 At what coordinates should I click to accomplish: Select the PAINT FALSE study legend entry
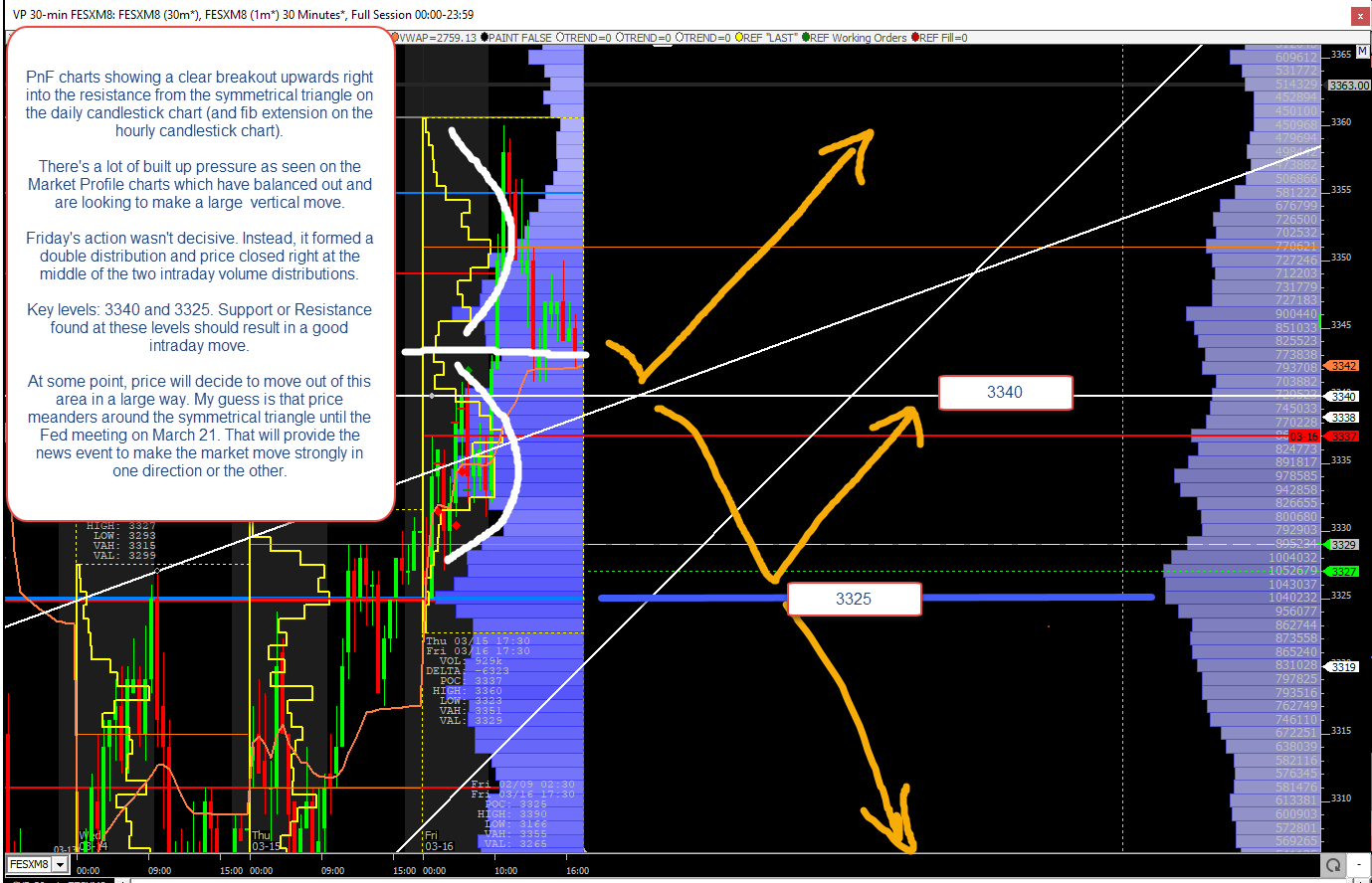pos(517,38)
